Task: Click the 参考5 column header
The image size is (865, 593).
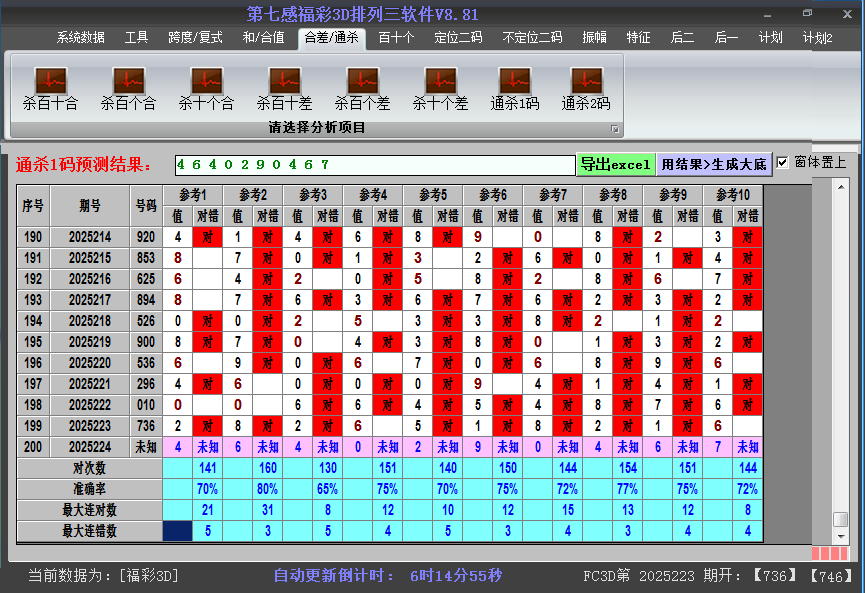Action: 432,195
